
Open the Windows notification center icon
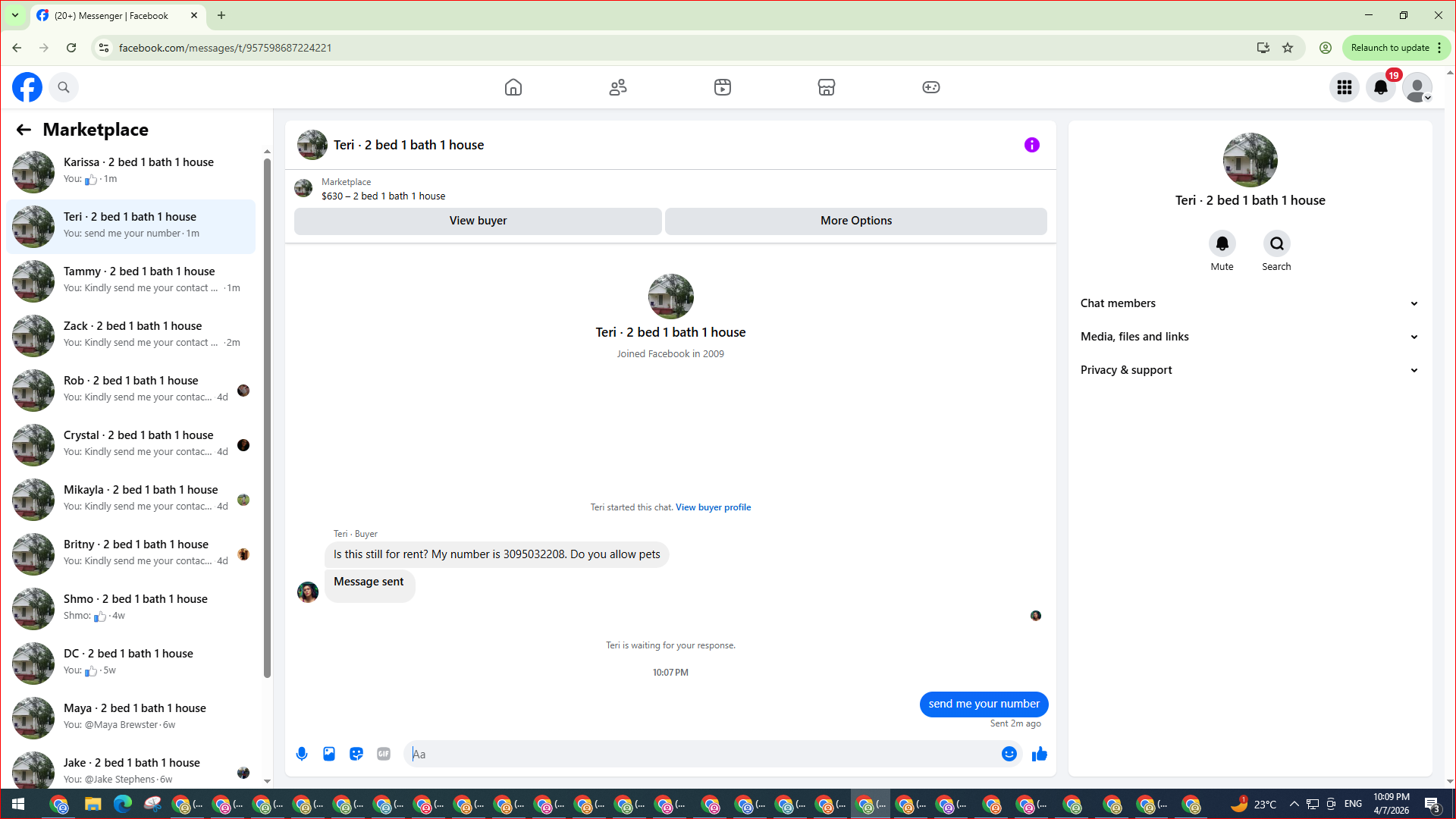coord(1432,804)
